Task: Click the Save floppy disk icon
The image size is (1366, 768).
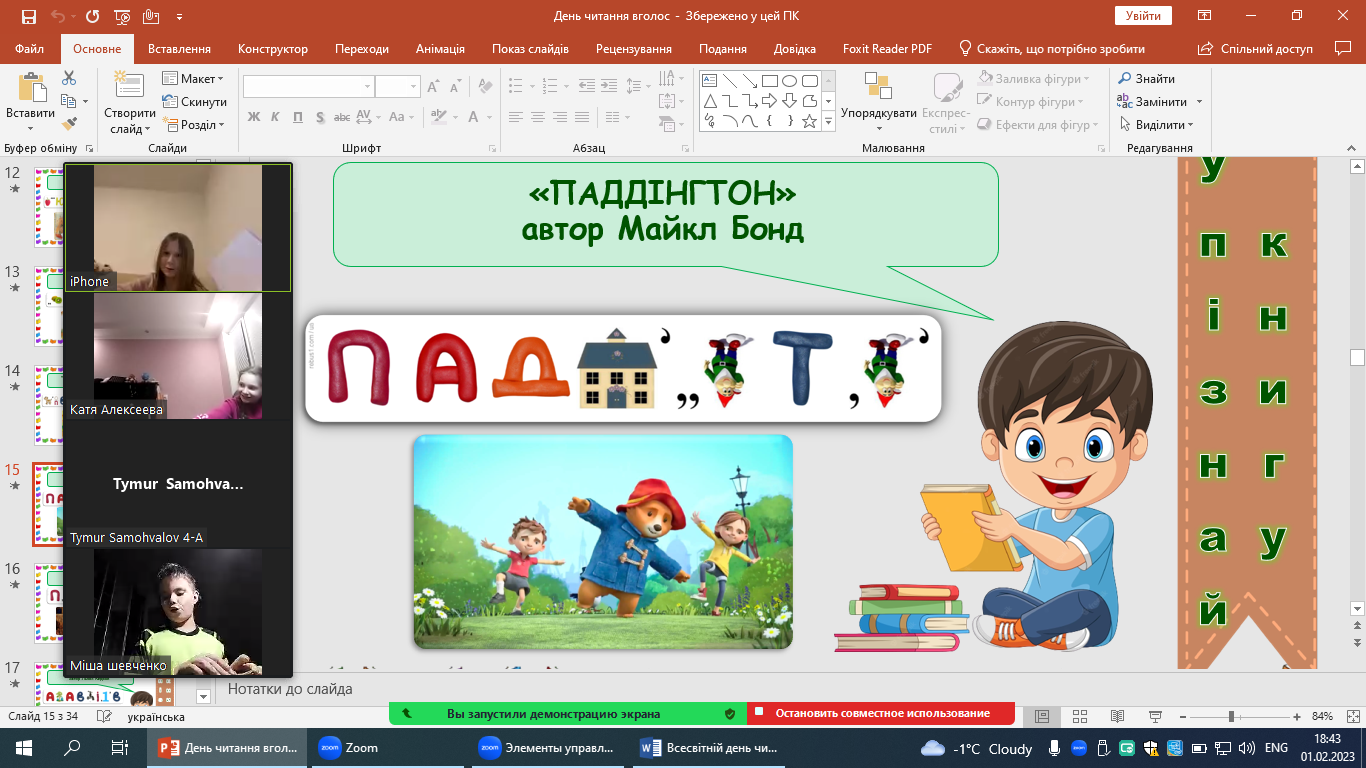Action: (28, 16)
